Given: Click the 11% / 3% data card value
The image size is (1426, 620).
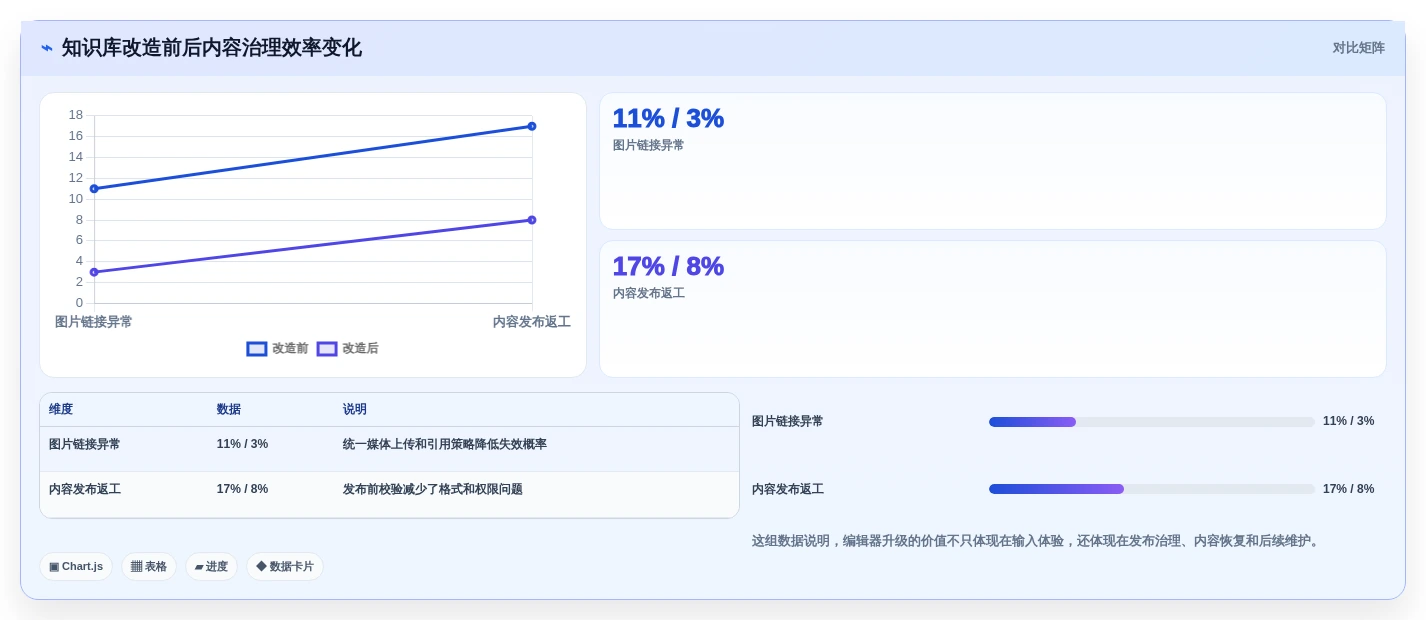Looking at the screenshot, I should coord(668,118).
